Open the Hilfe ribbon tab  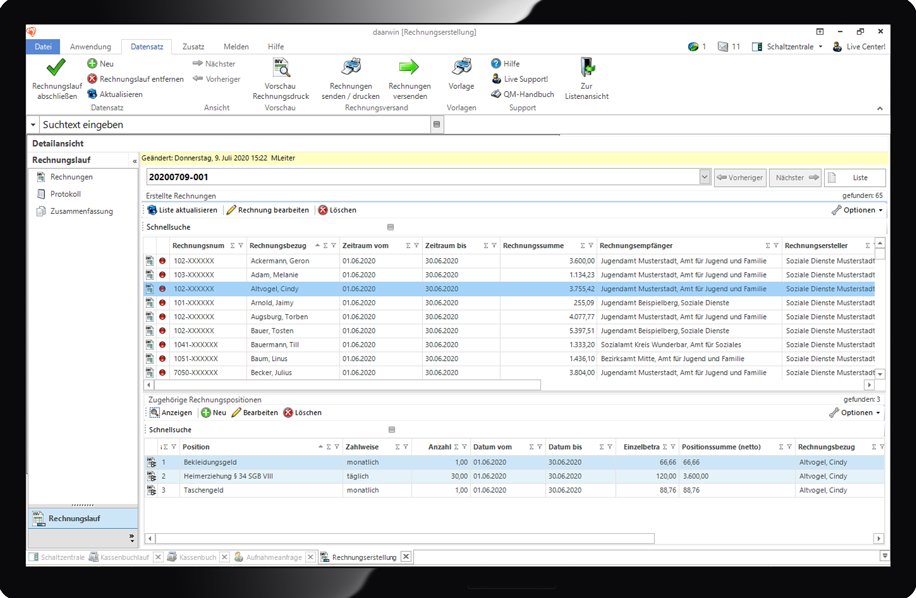pyautogui.click(x=276, y=47)
